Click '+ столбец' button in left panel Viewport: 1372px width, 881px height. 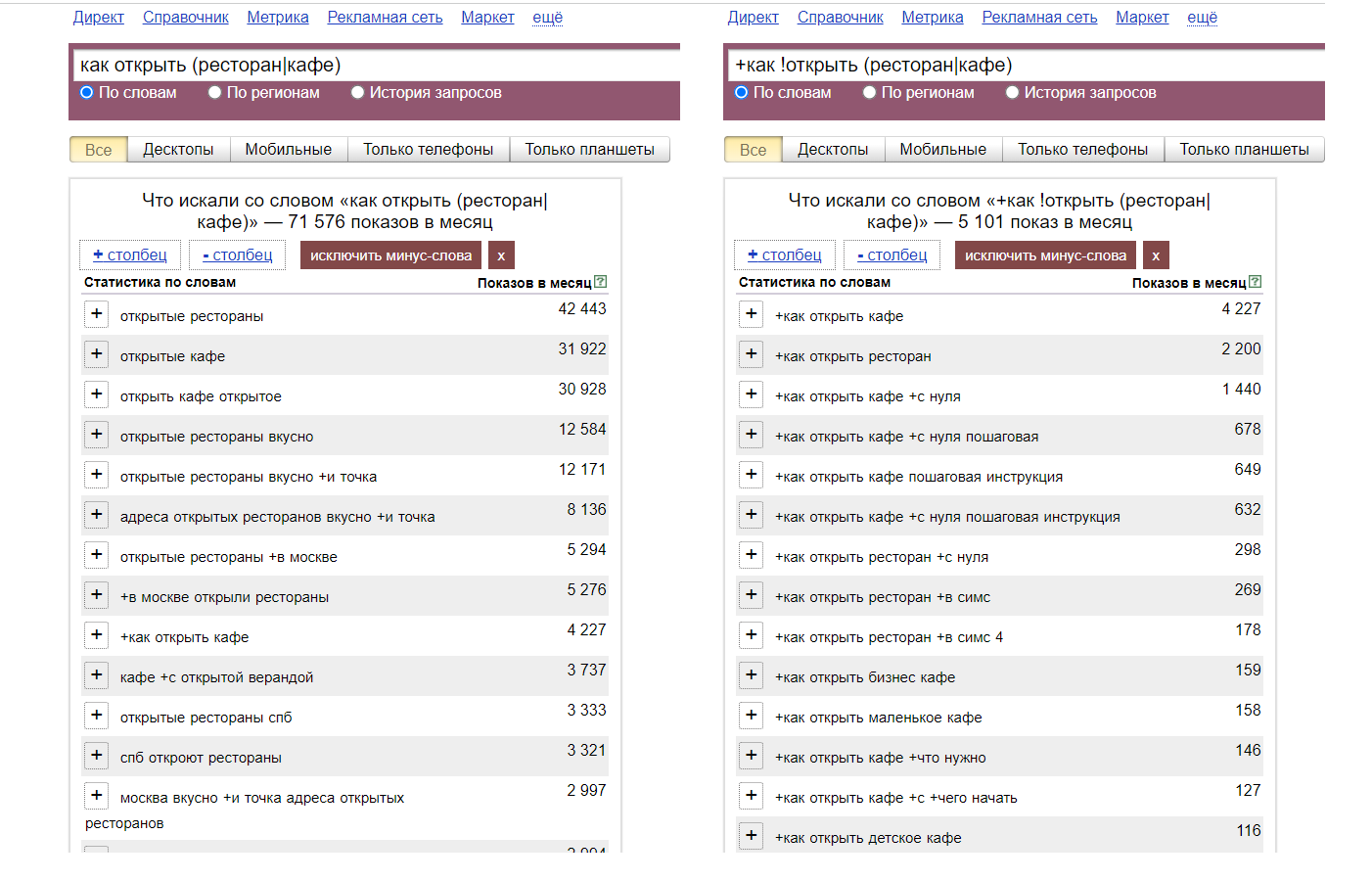[130, 255]
